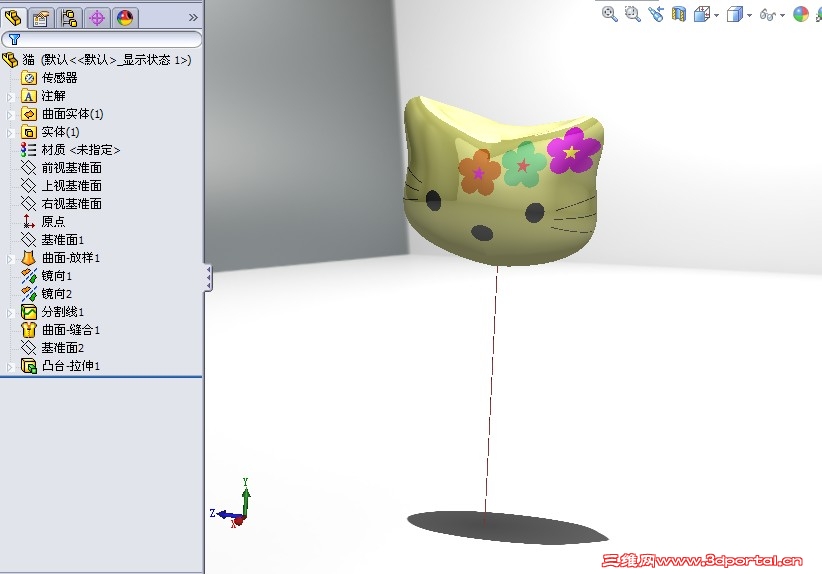Click the Display Style cube icon
The height and width of the screenshot is (574, 822).
734,14
